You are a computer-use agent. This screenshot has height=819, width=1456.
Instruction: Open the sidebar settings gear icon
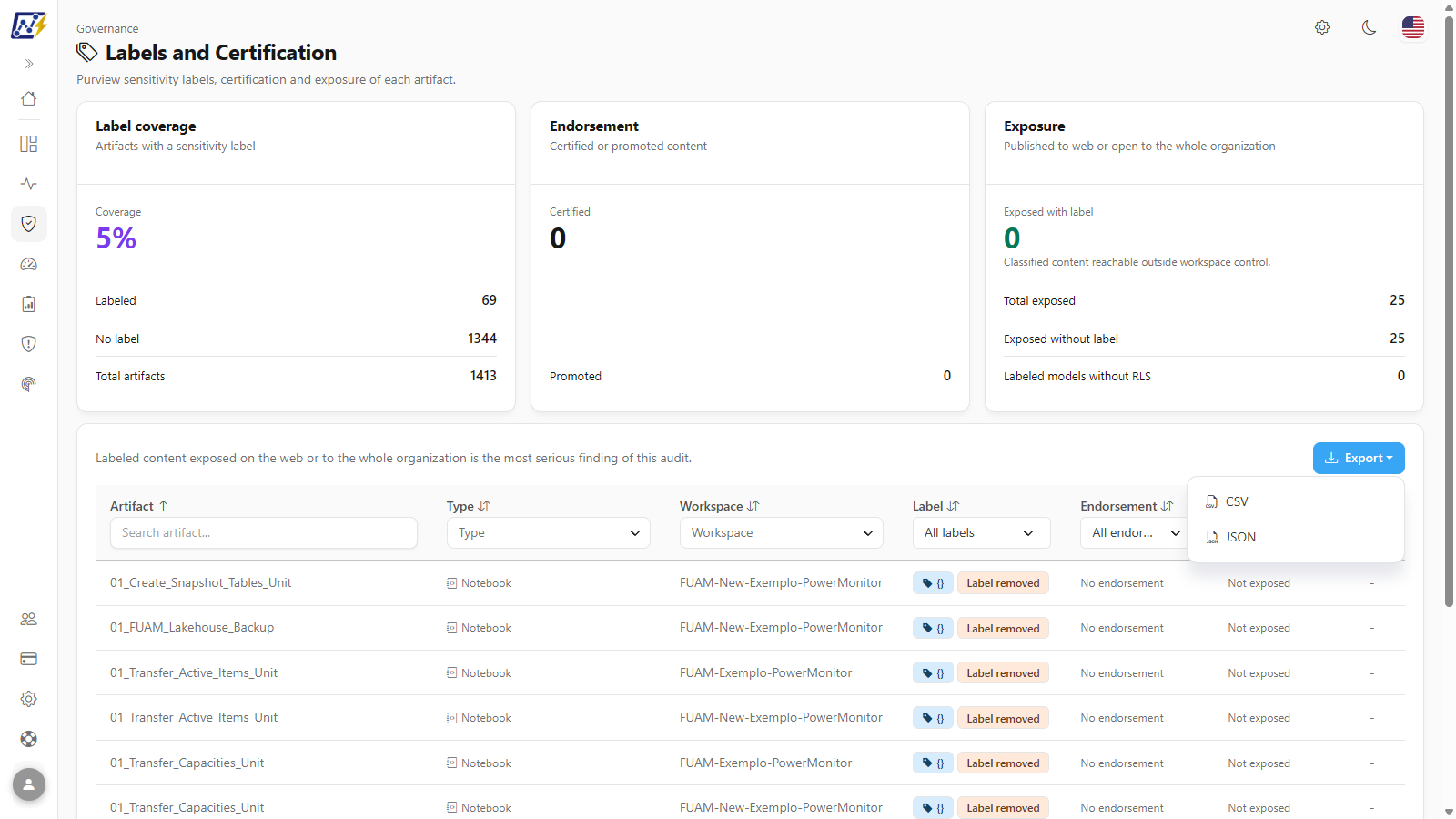(x=29, y=699)
